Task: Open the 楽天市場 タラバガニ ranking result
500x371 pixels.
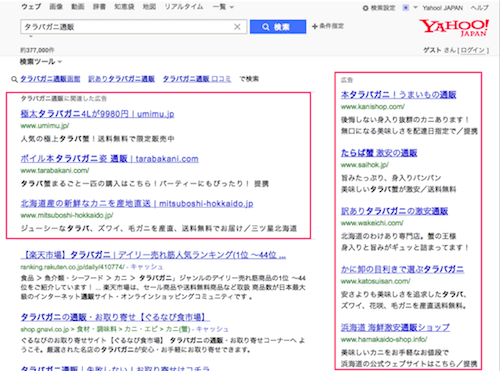Action: [153, 255]
